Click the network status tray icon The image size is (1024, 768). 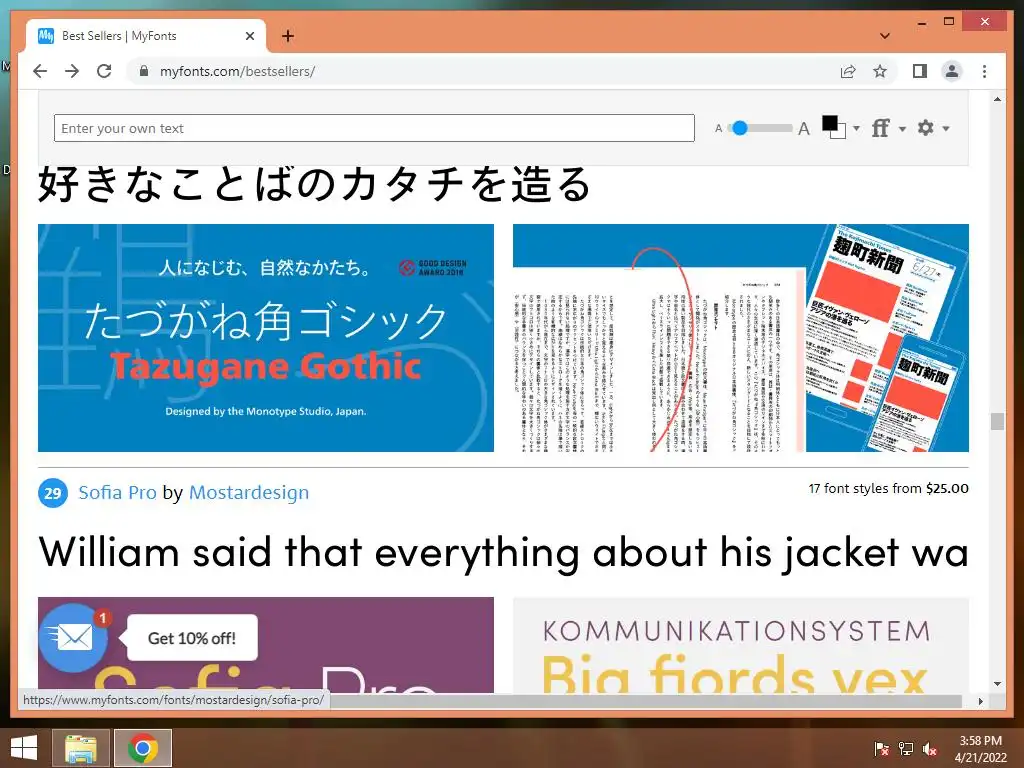pyautogui.click(x=906, y=748)
